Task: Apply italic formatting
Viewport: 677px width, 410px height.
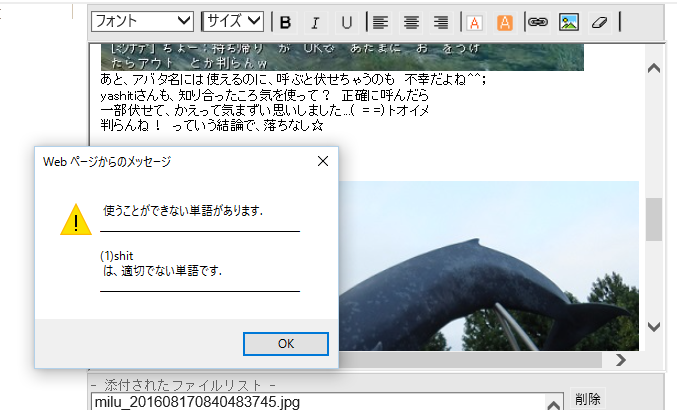Action: (316, 22)
